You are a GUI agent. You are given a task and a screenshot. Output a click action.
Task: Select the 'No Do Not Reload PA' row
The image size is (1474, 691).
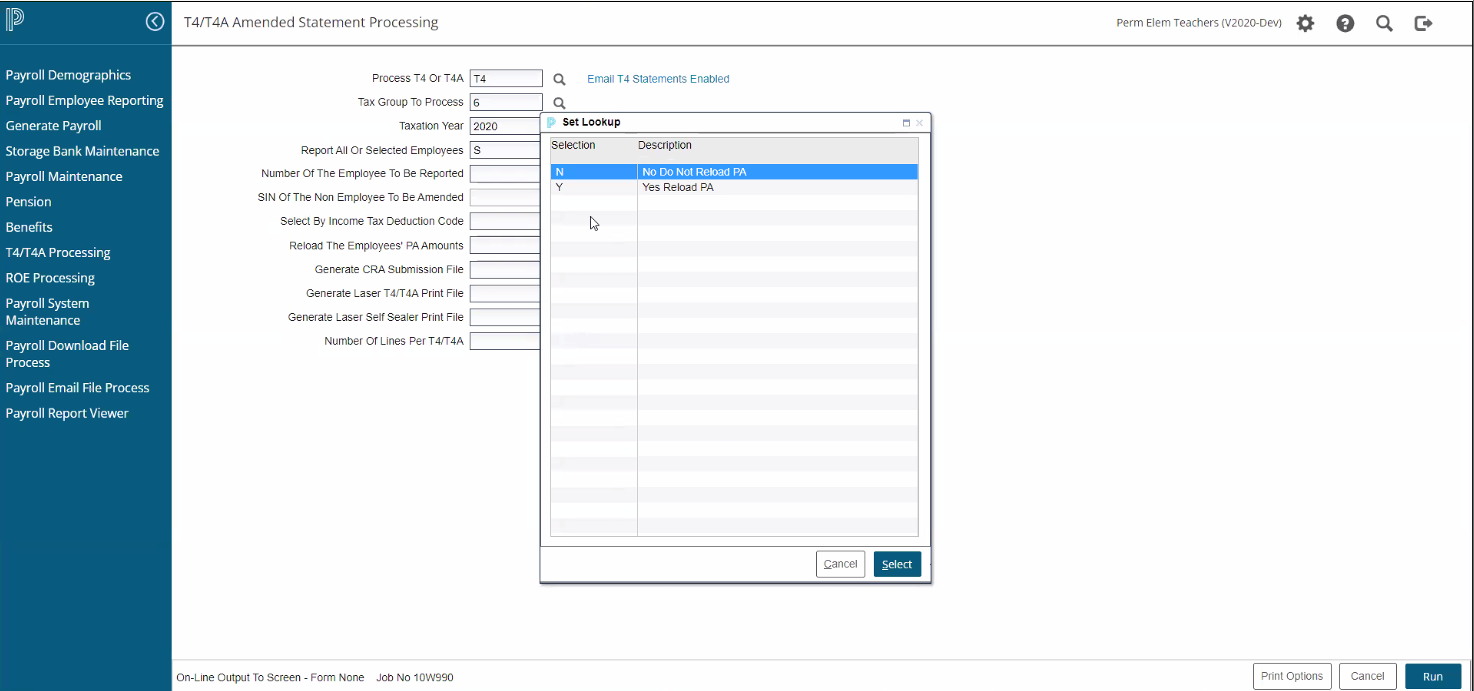coord(733,172)
